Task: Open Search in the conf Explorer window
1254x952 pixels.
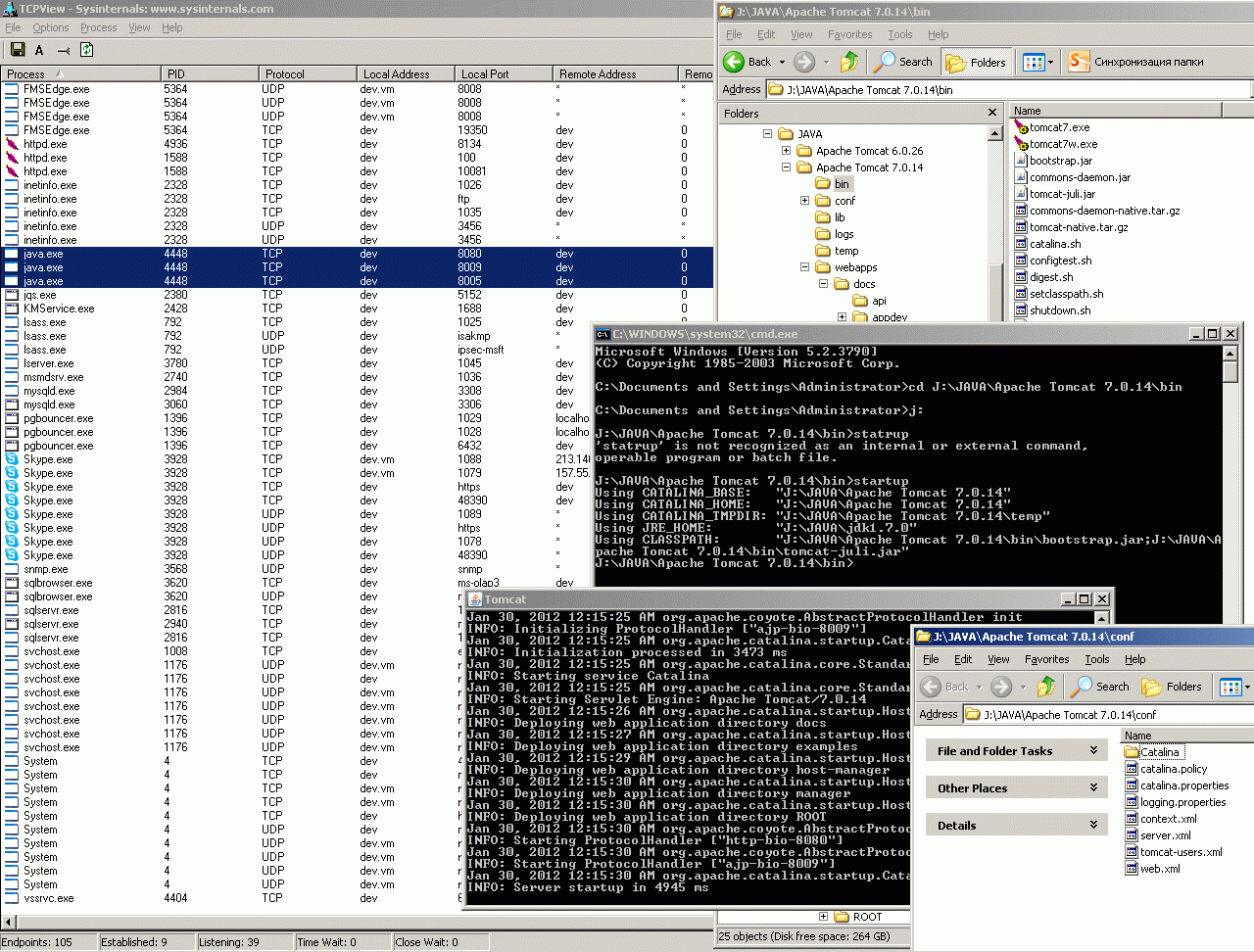Action: click(x=1100, y=687)
